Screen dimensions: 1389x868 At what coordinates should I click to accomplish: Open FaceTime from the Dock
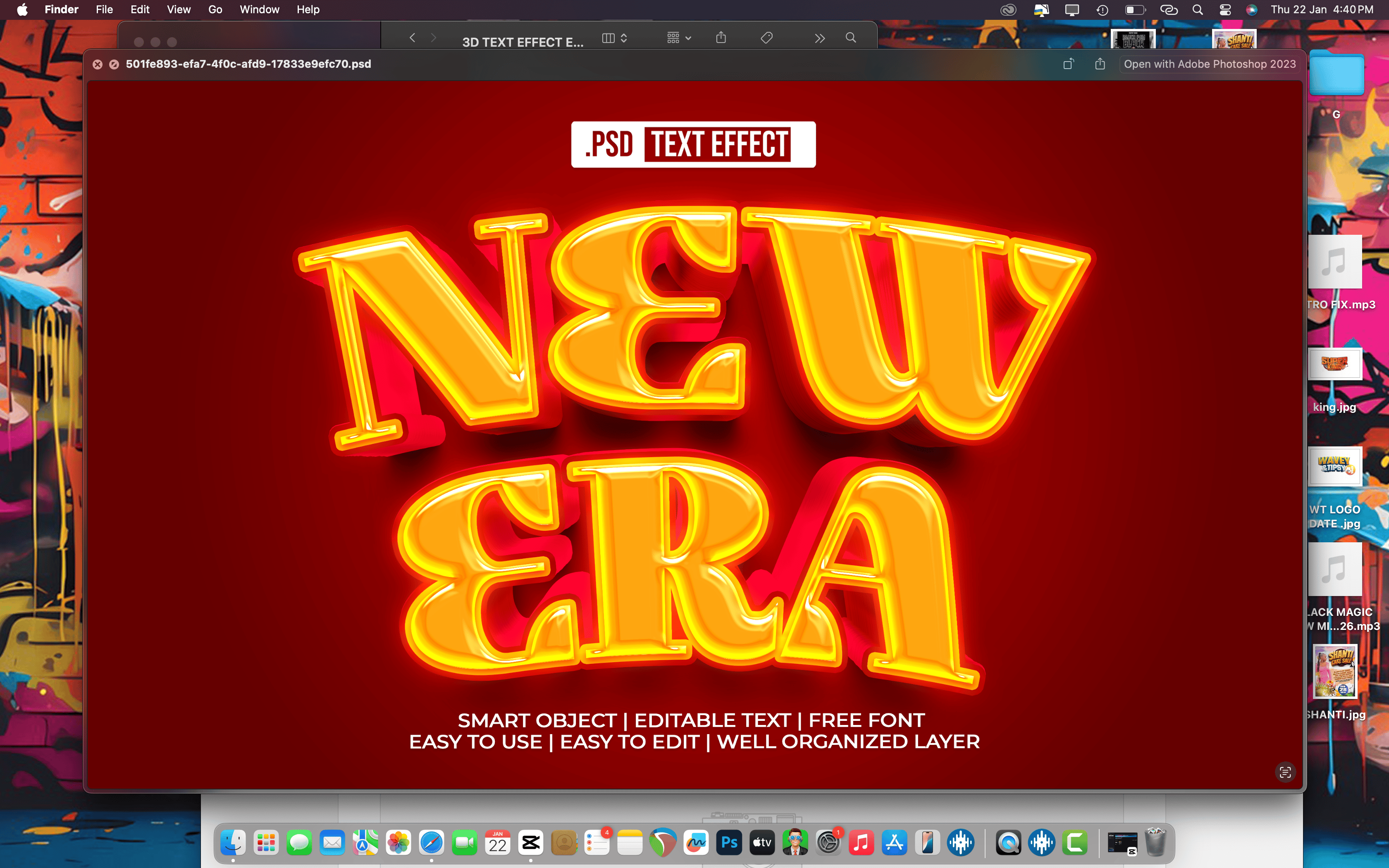coord(464,842)
